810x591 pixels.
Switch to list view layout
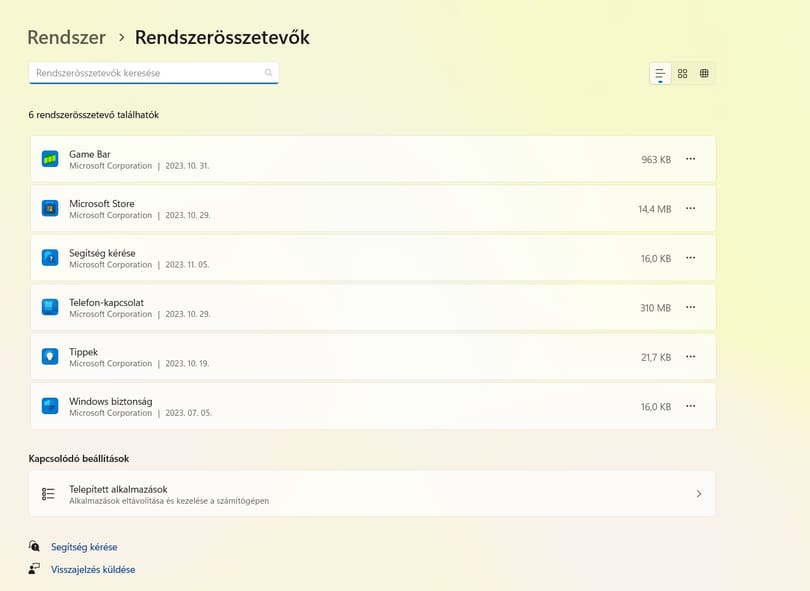(x=660, y=73)
